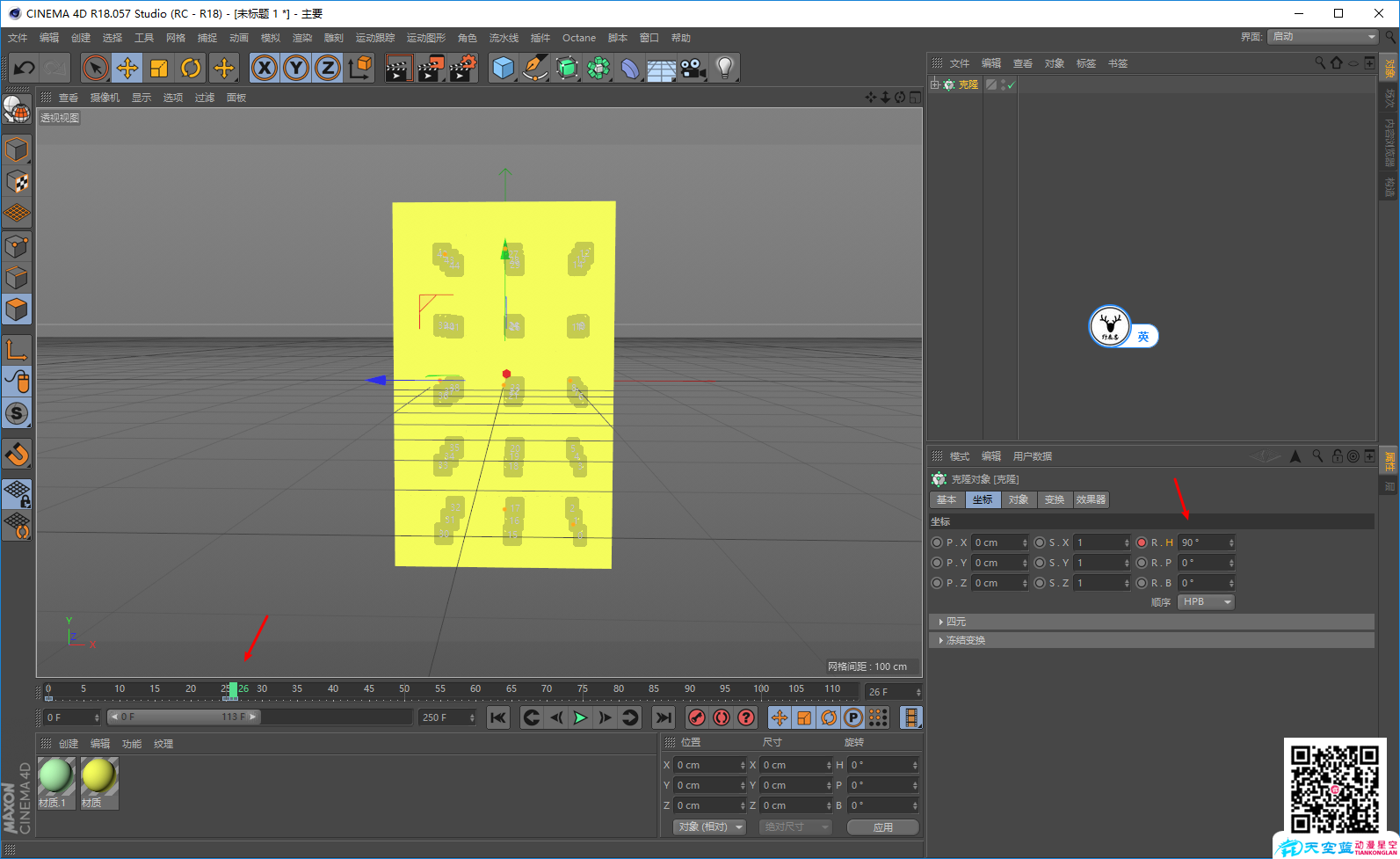The height and width of the screenshot is (859, 1400).
Task: Activate the Rotate tool
Action: [x=191, y=68]
